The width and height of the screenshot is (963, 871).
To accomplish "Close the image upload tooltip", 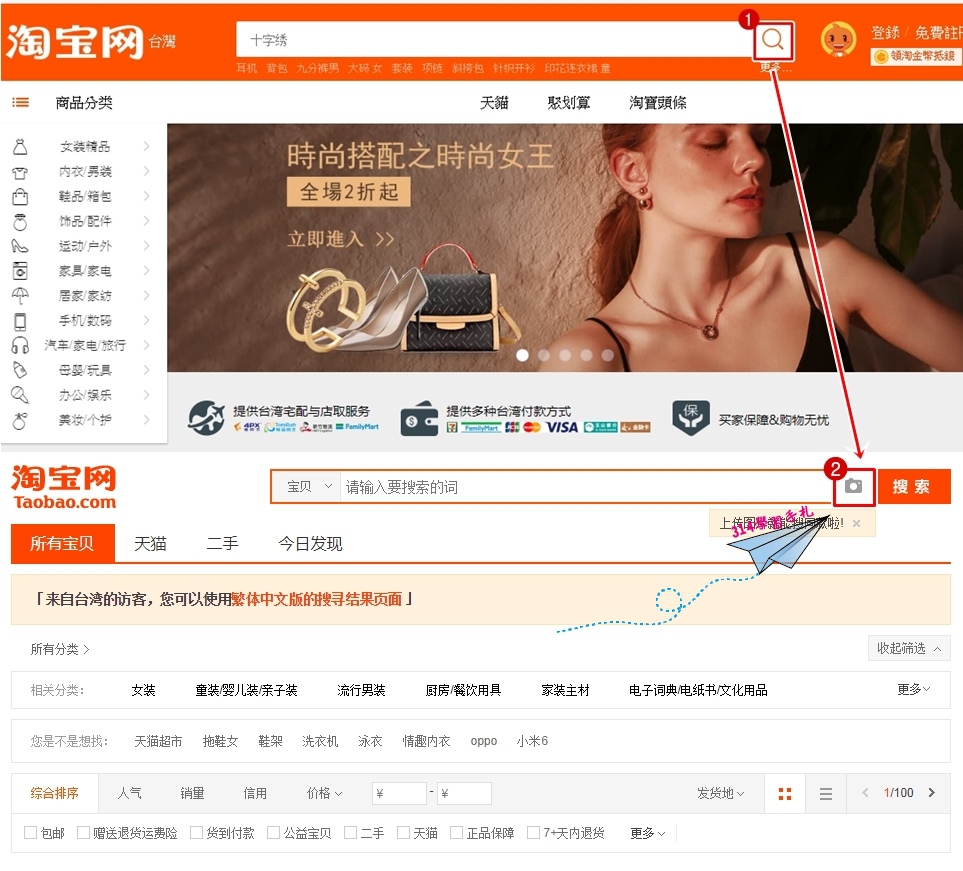I will 857,523.
